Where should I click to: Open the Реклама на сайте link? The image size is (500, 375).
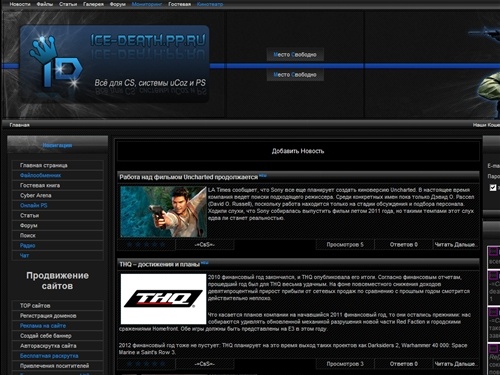pos(58,326)
